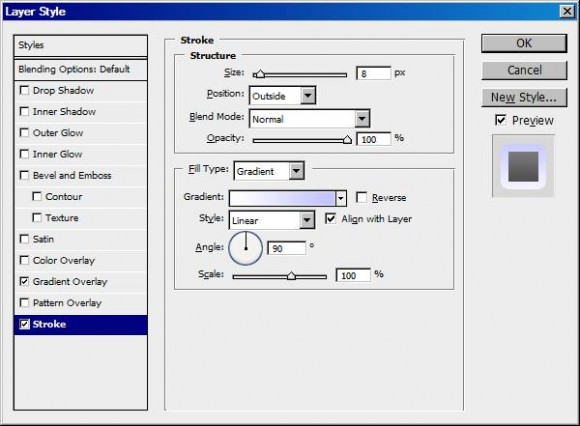Click the style preview thumbnail
Image resolution: width=580 pixels, height=426 pixels.
(x=523, y=166)
